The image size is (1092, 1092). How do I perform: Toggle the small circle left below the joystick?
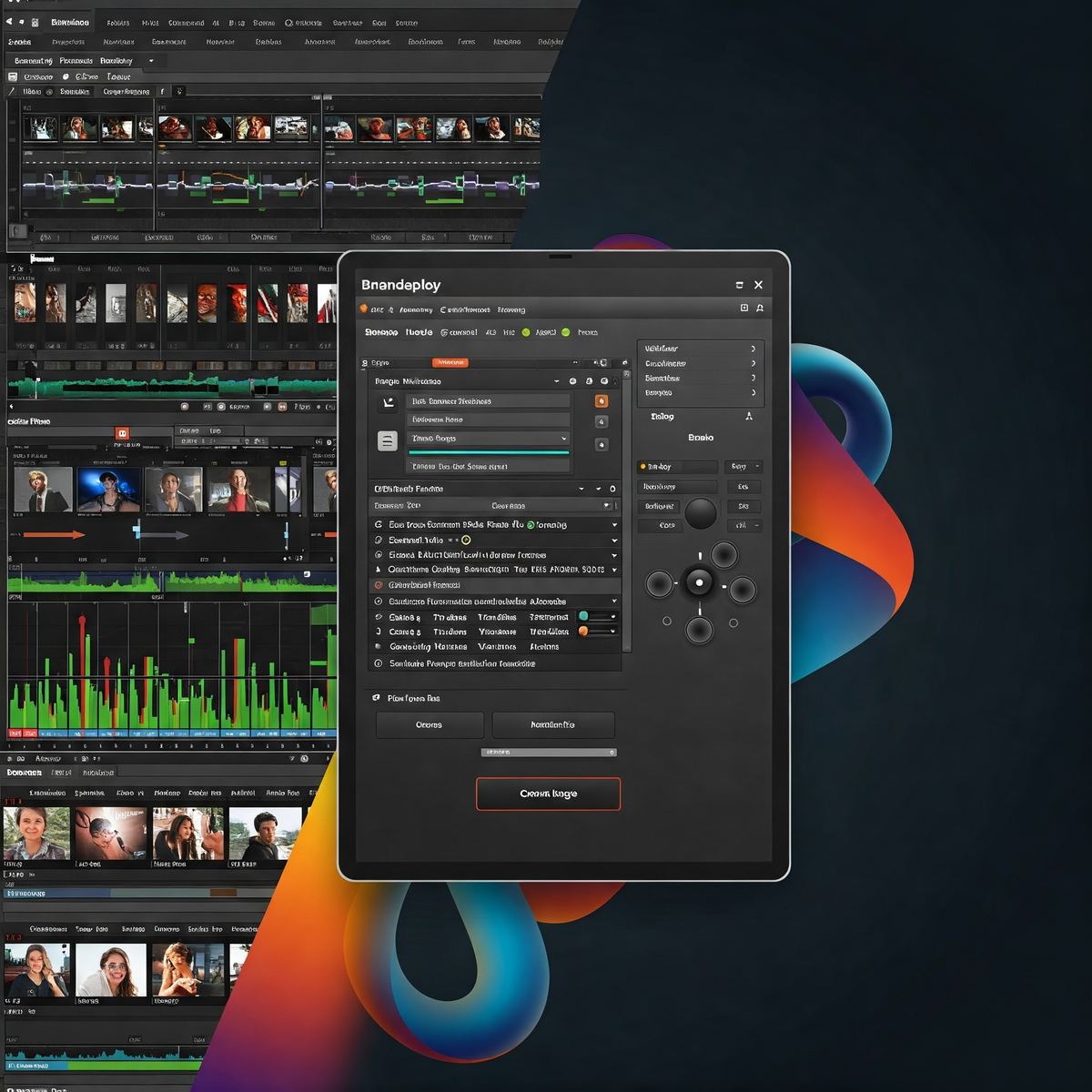click(667, 622)
